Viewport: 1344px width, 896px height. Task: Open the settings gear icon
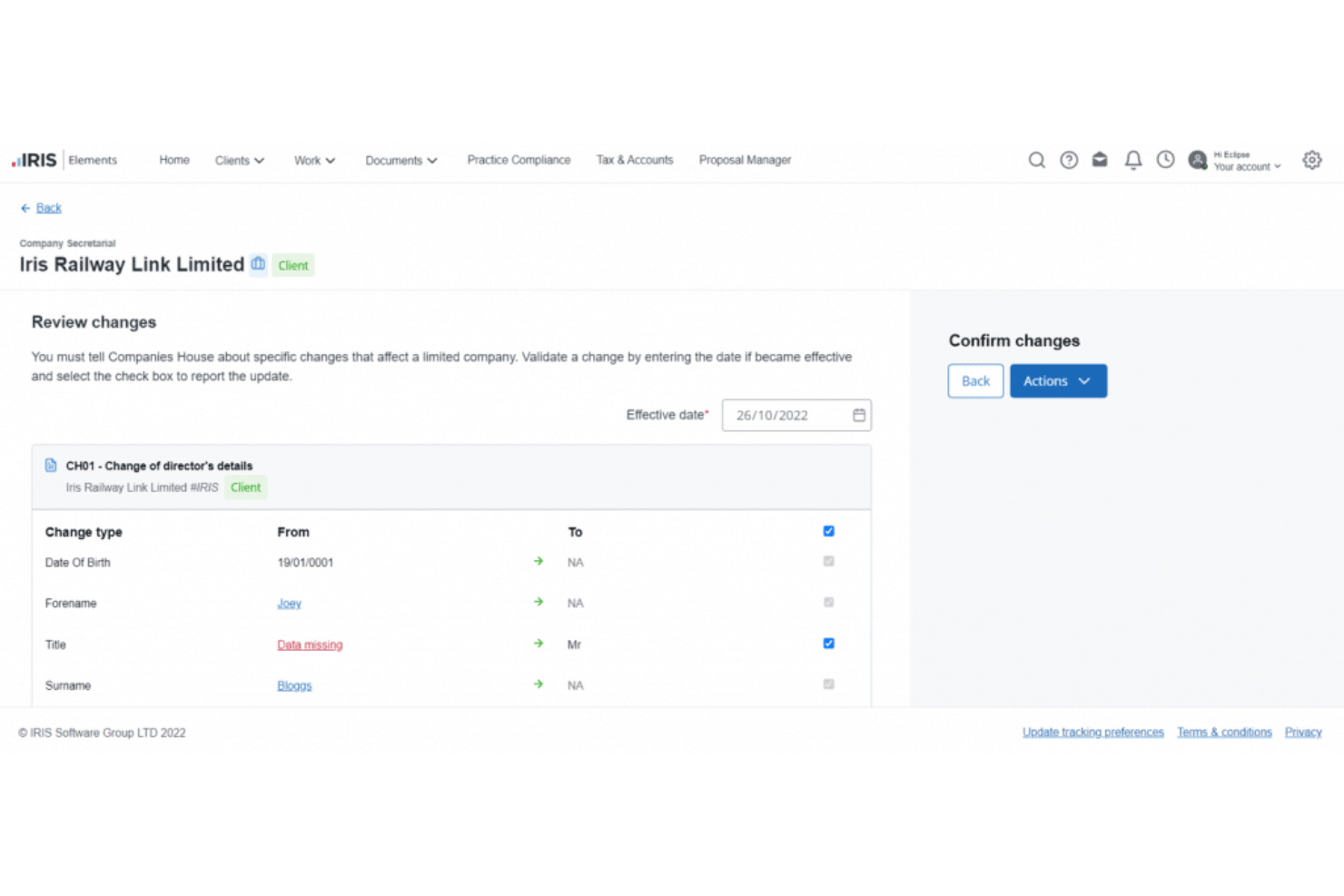(x=1312, y=160)
